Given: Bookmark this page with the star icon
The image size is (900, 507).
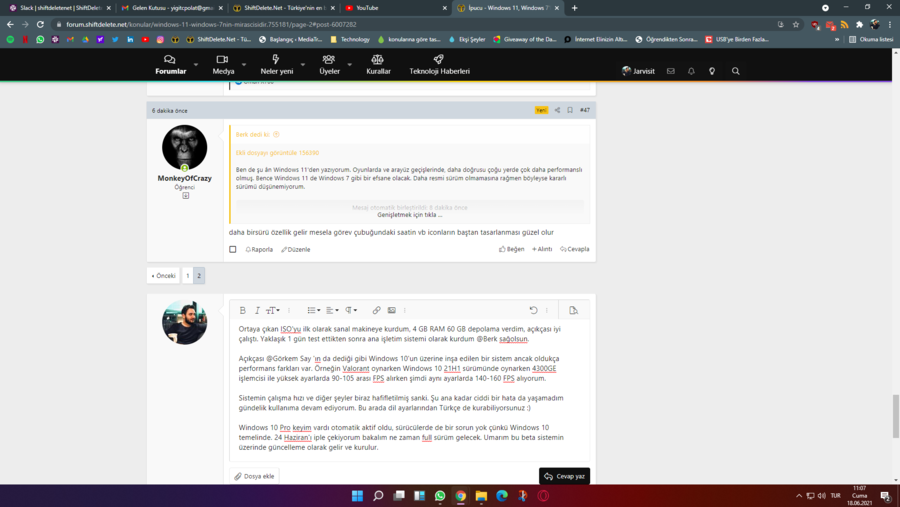Looking at the screenshot, I should point(796,25).
